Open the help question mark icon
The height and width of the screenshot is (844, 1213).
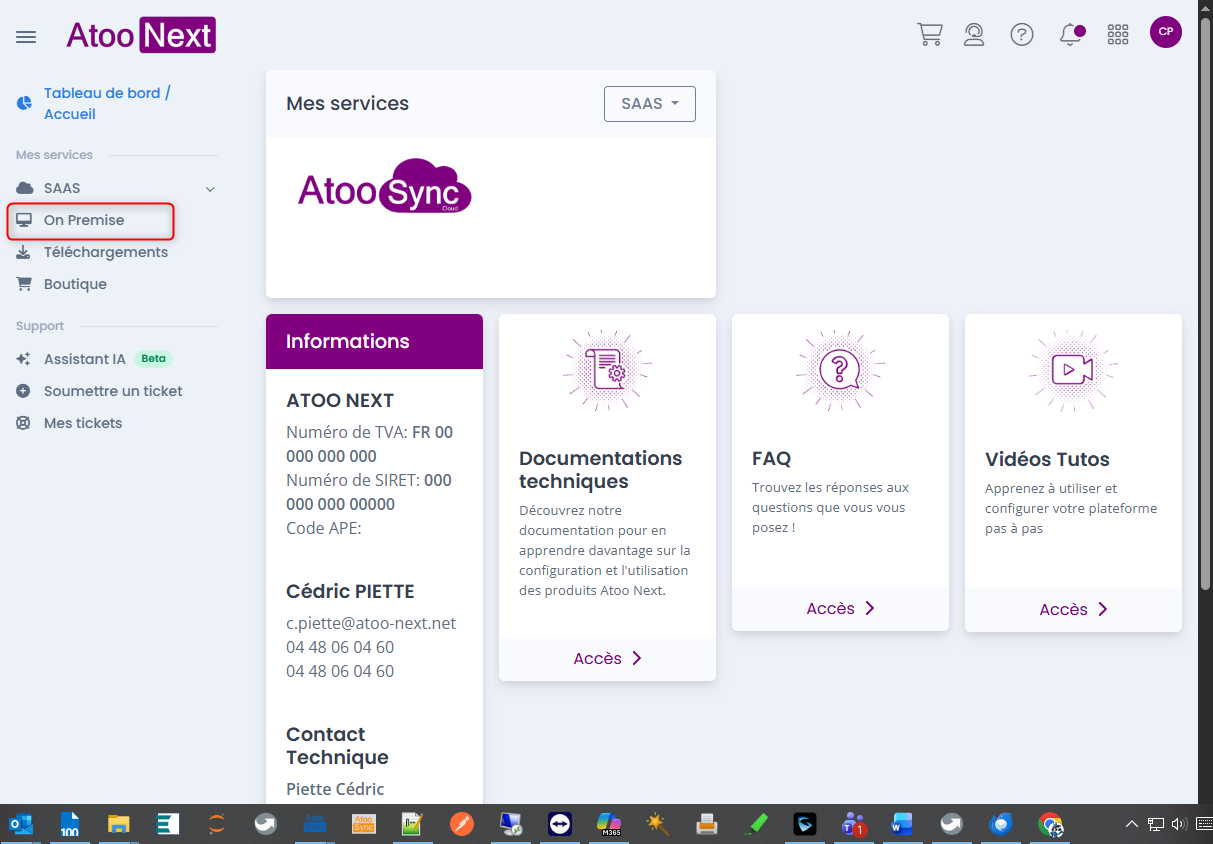pos(1022,35)
